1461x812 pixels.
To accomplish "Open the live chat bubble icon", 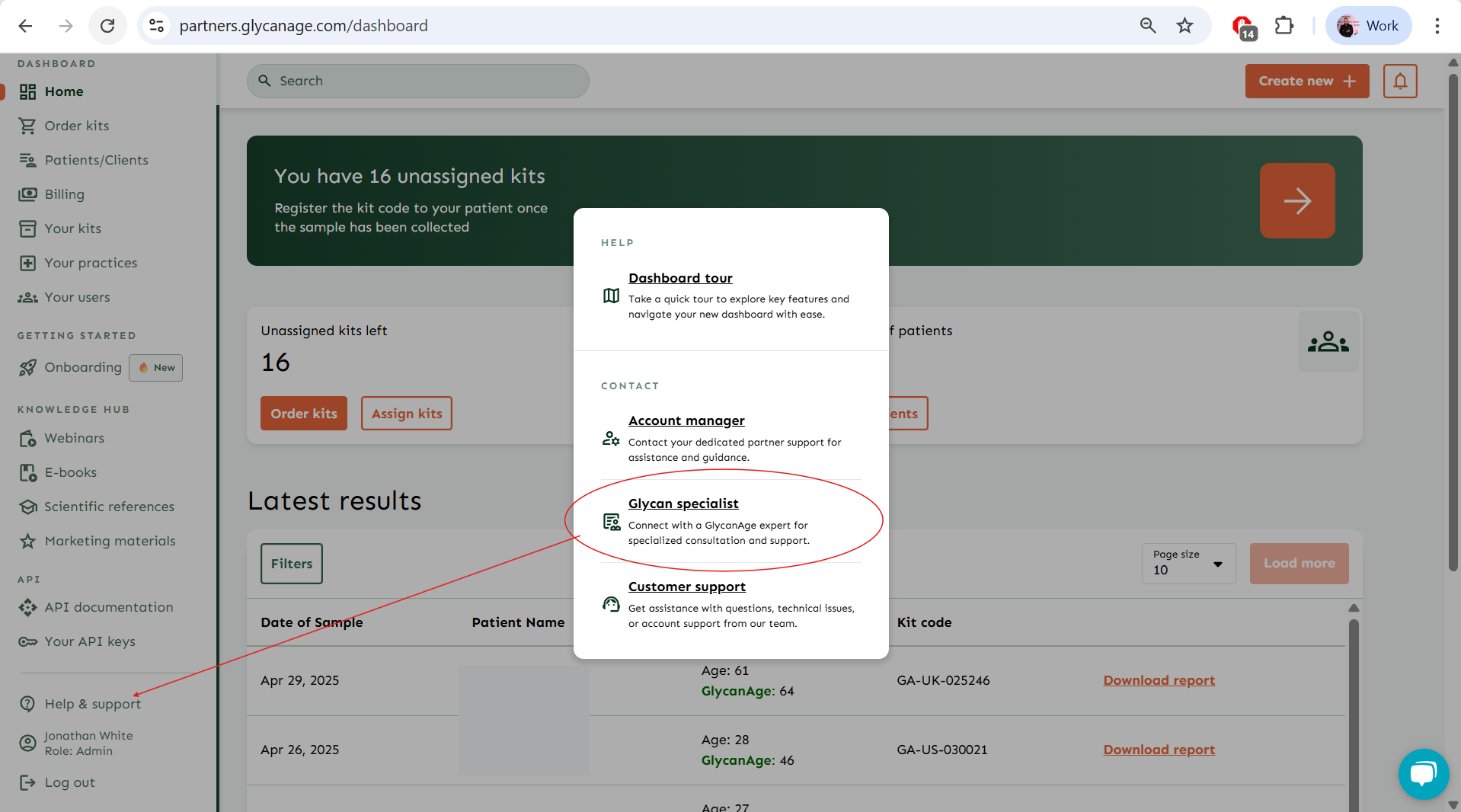I will [1422, 774].
